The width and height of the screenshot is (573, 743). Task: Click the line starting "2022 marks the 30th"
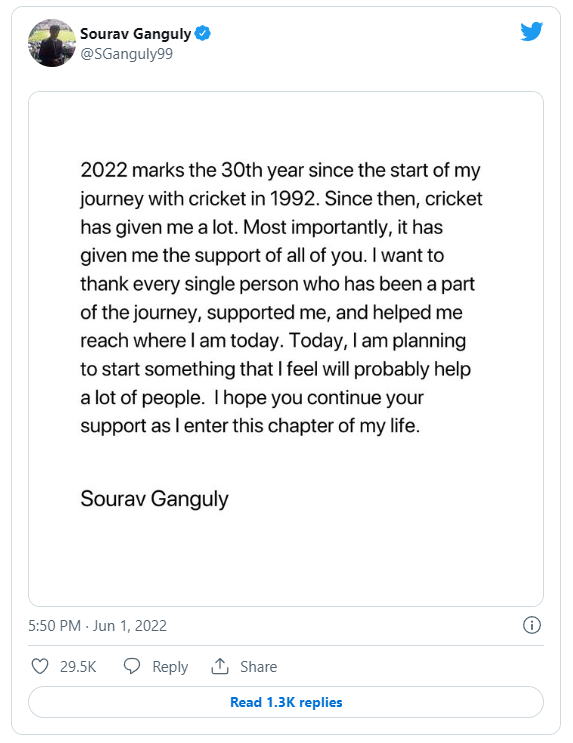click(x=281, y=171)
